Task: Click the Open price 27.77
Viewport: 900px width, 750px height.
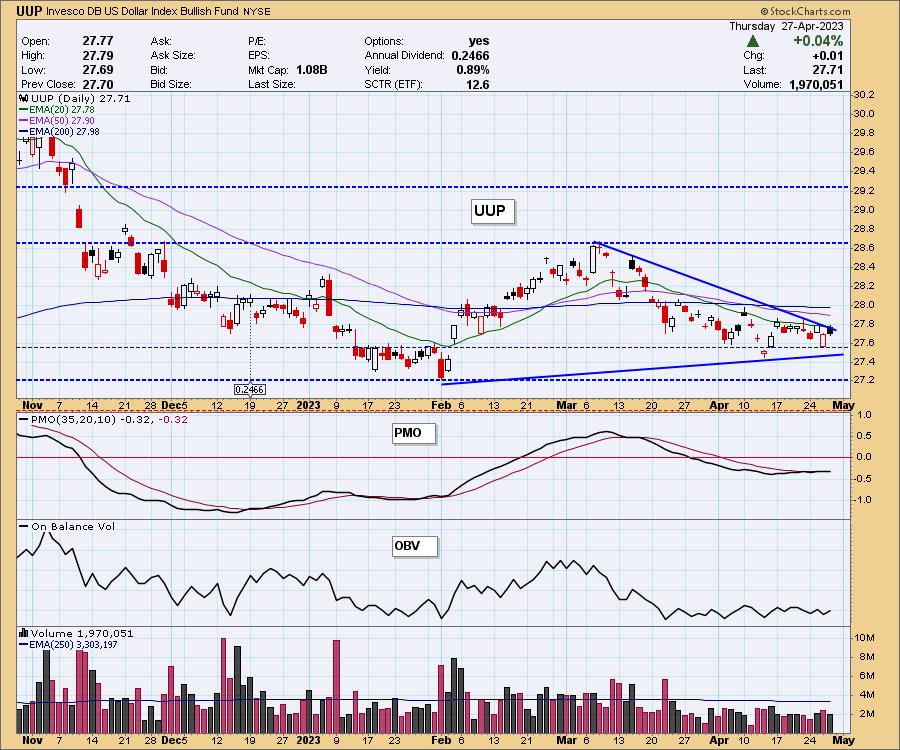Action: (x=98, y=41)
